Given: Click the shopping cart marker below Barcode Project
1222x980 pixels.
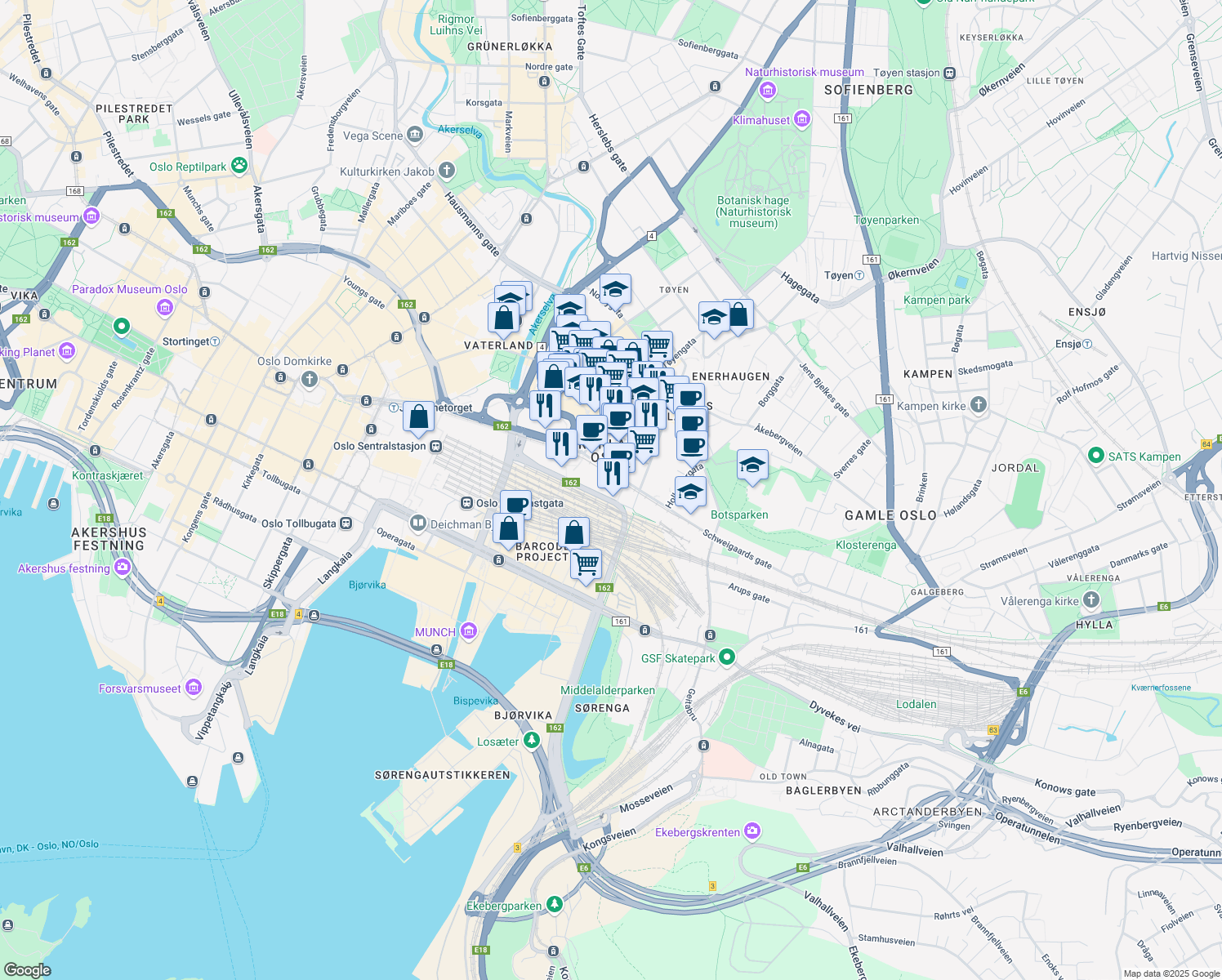Looking at the screenshot, I should (x=586, y=563).
